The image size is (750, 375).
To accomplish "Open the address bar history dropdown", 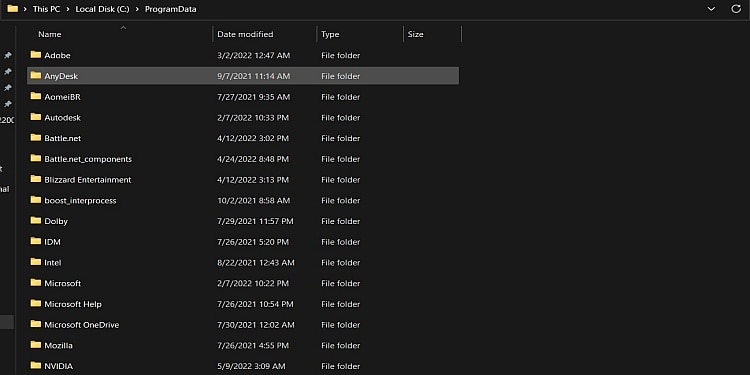I will 711,9.
